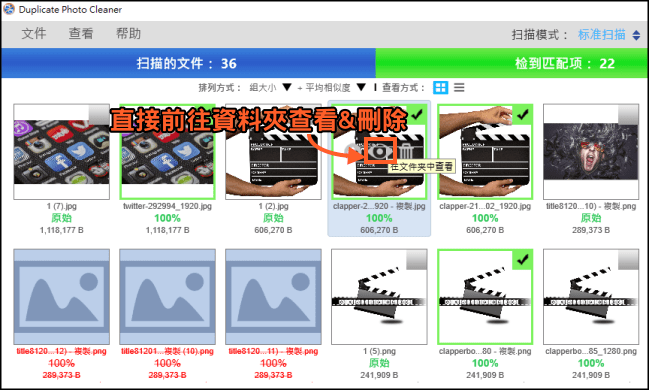
Task: Open the 标准扫描 scan mode dropdown
Action: coord(601,35)
